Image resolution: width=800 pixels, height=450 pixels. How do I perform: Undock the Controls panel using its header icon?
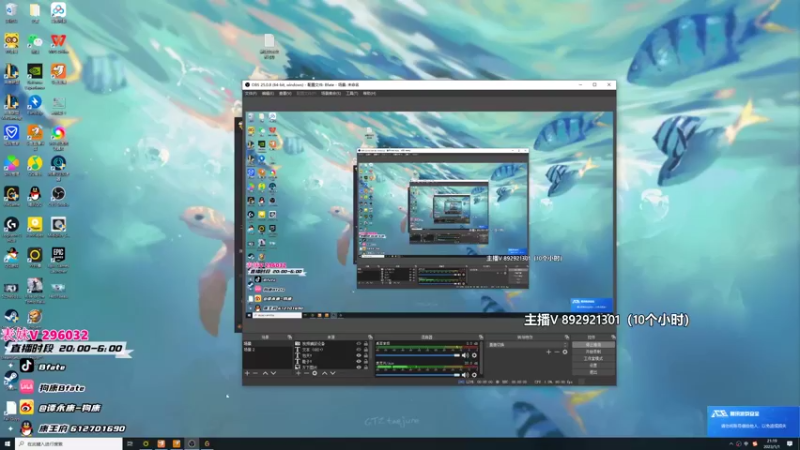612,337
